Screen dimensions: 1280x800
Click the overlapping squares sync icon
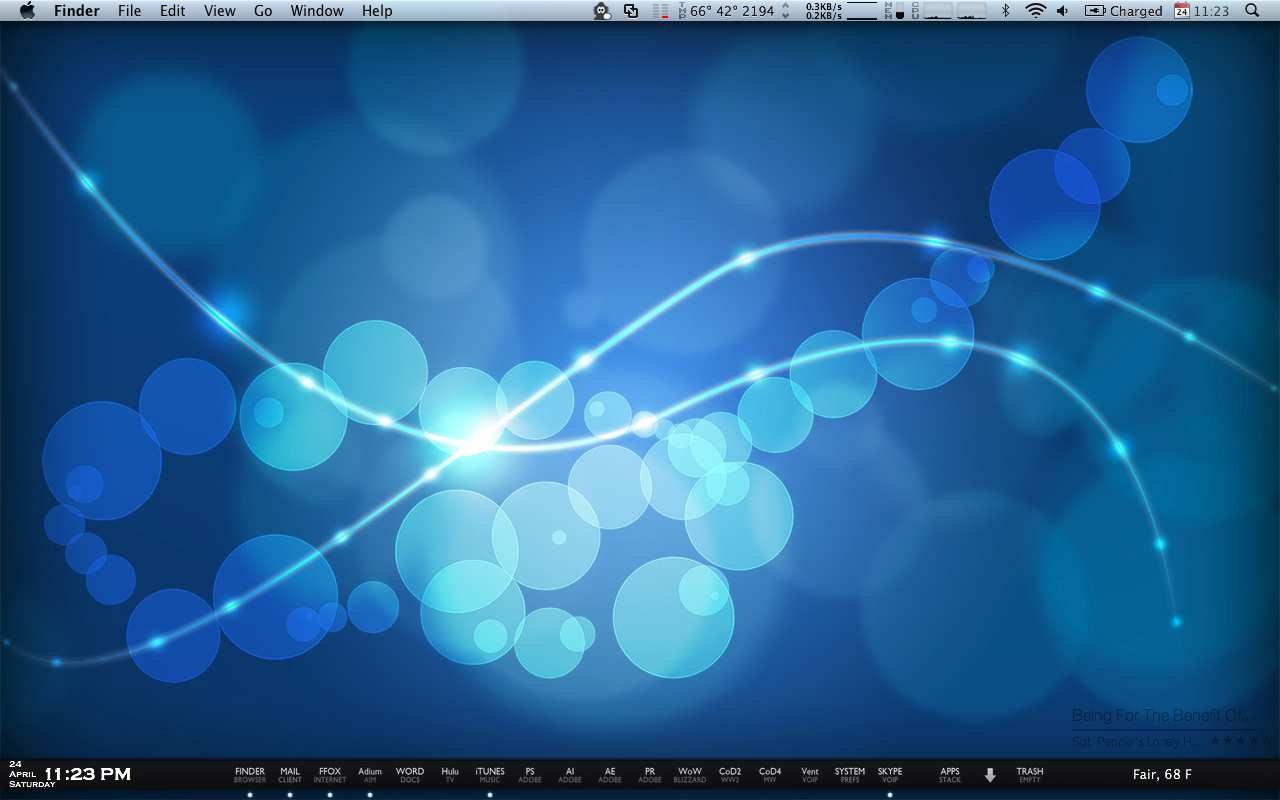[631, 11]
